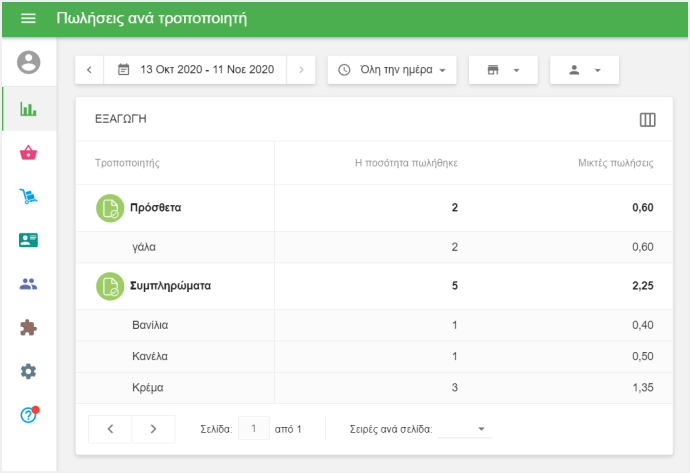Select the Συμπληρώματα modifier row
The image size is (690, 473).
pyautogui.click(x=170, y=286)
